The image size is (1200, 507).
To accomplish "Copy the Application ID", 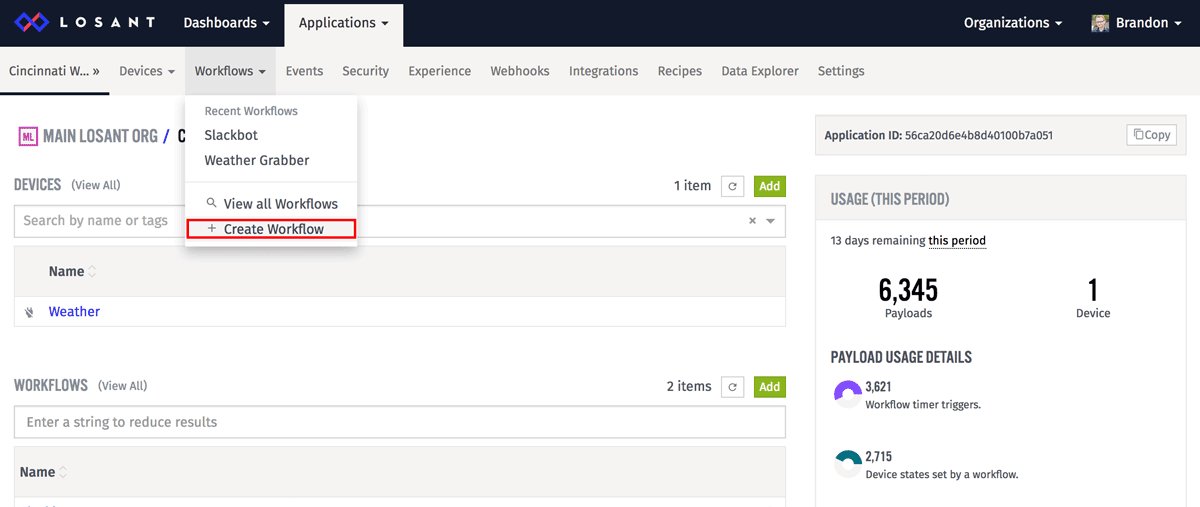I will pyautogui.click(x=1150, y=135).
